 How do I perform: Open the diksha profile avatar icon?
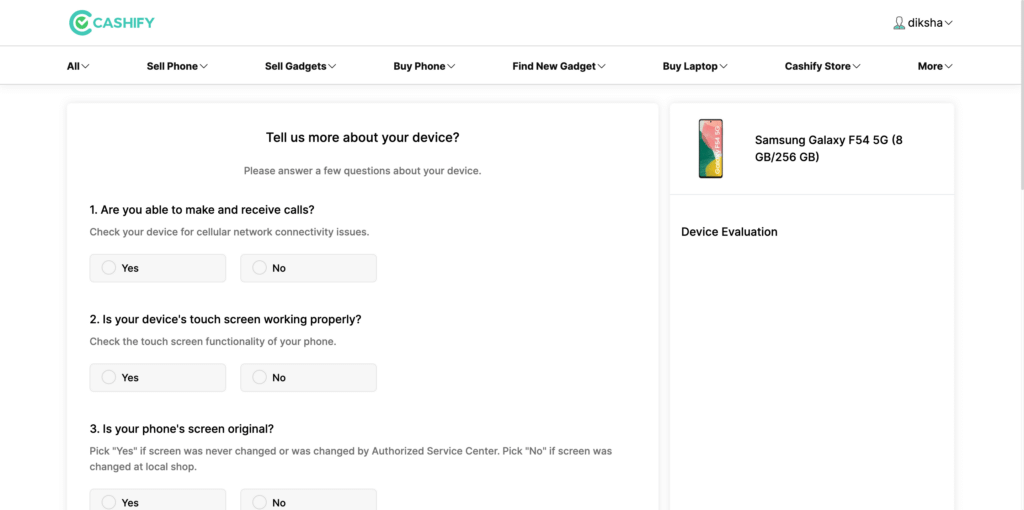click(899, 23)
